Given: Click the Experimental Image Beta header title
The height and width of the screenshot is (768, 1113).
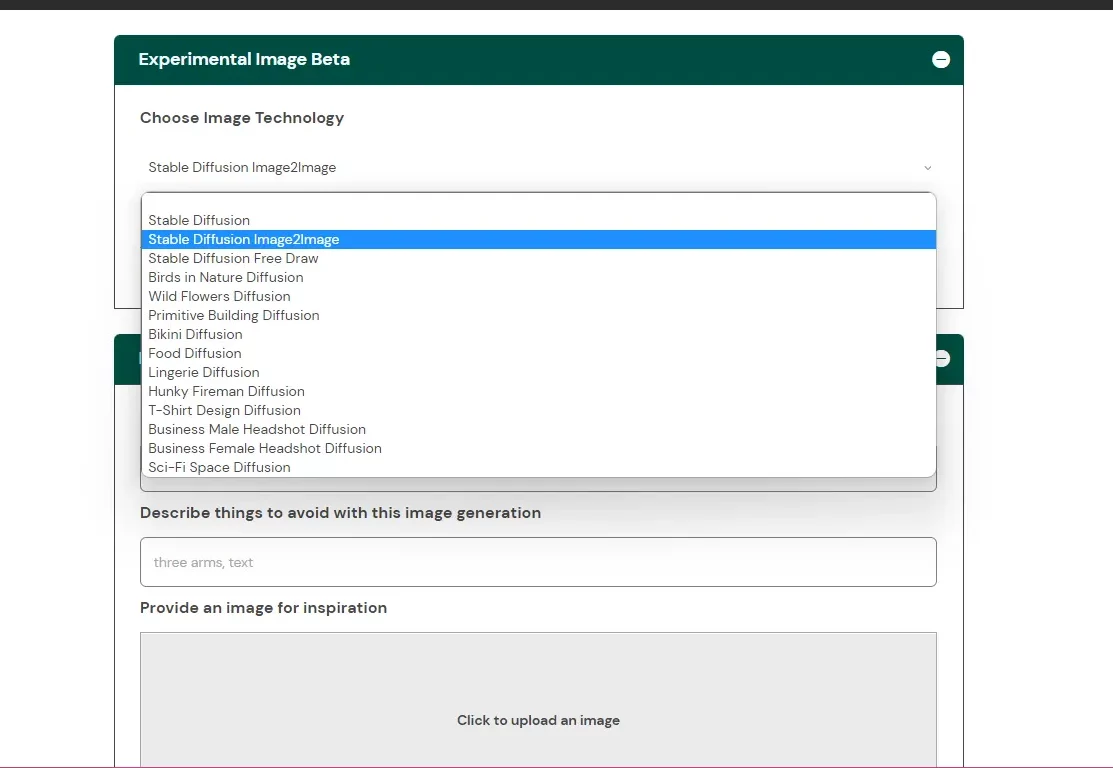Looking at the screenshot, I should (244, 60).
